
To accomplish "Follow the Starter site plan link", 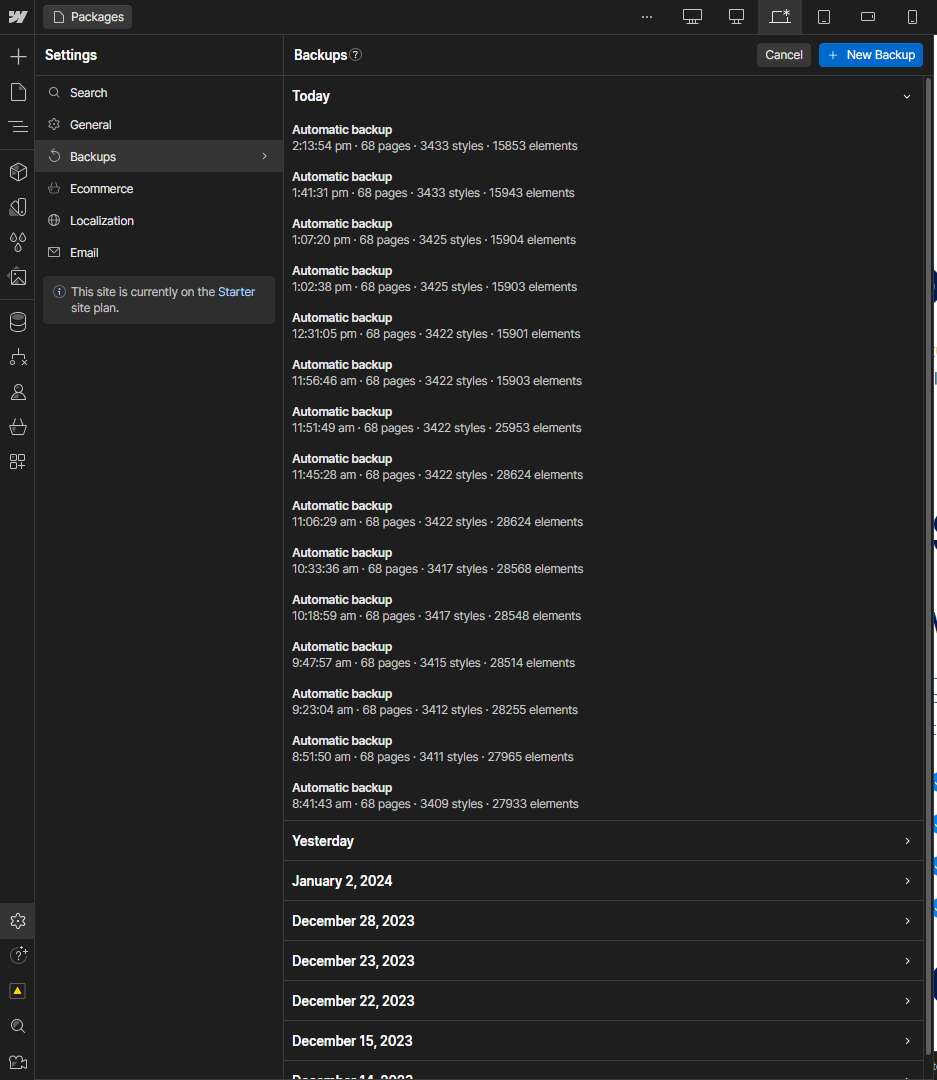I will [236, 292].
